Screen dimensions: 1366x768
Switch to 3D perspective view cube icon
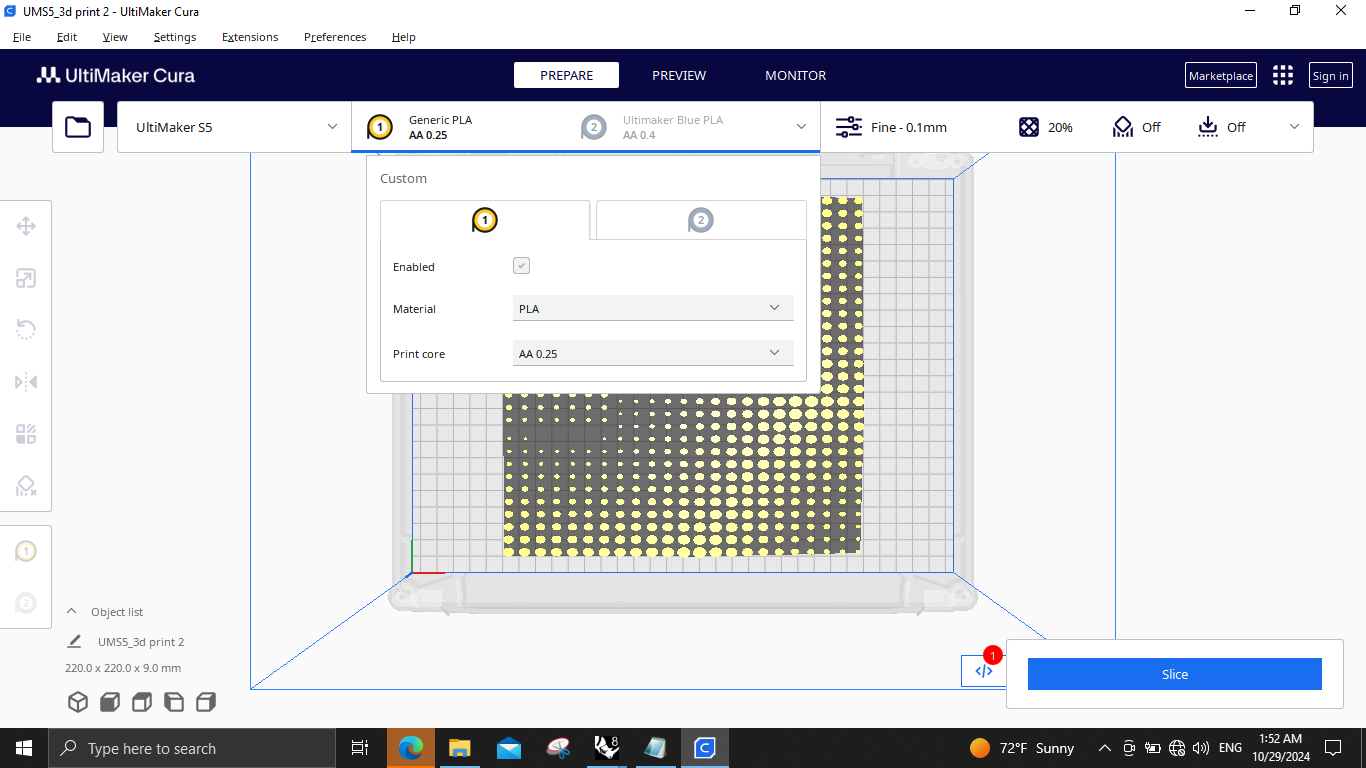[78, 702]
